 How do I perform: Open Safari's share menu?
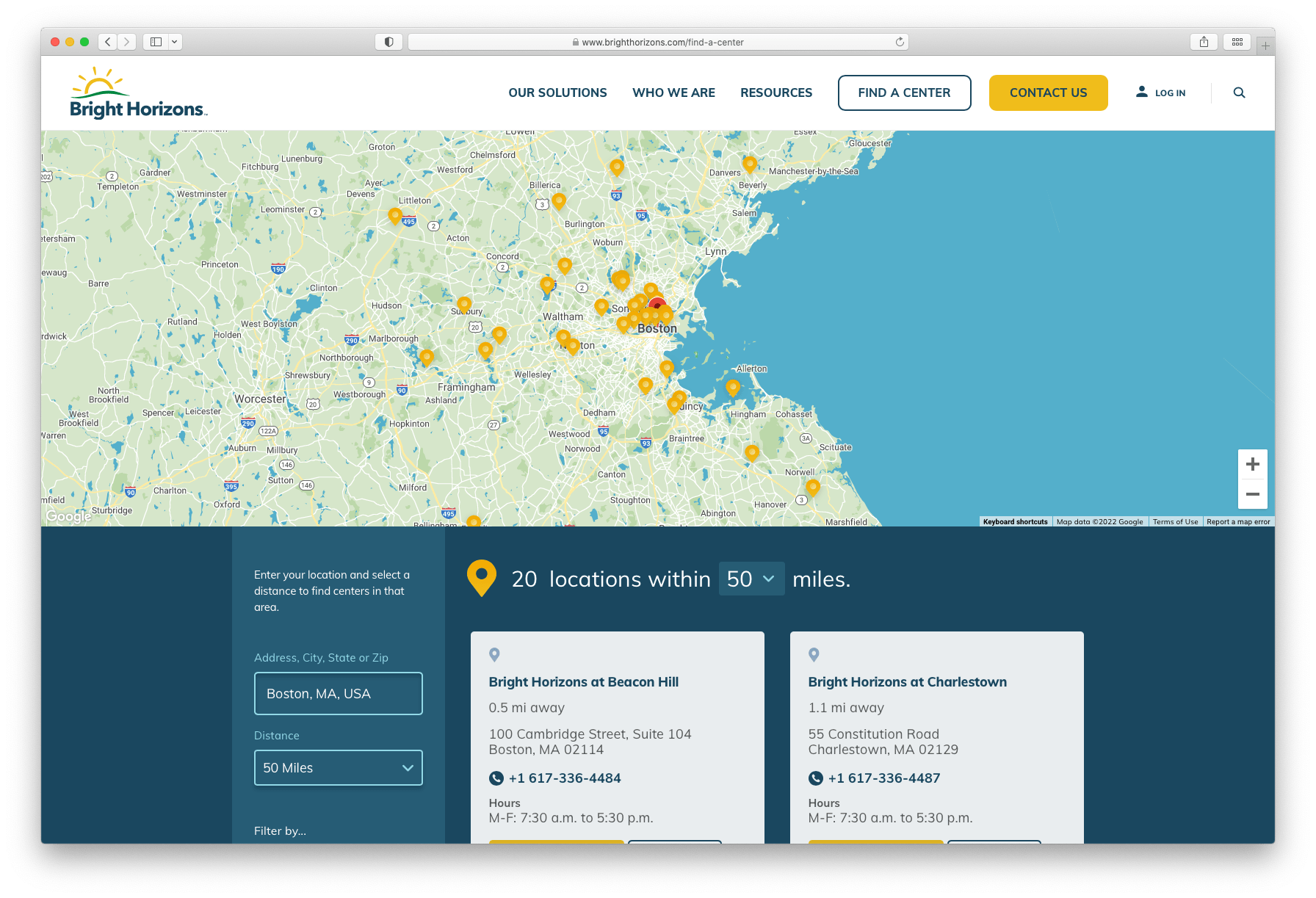click(x=1204, y=42)
